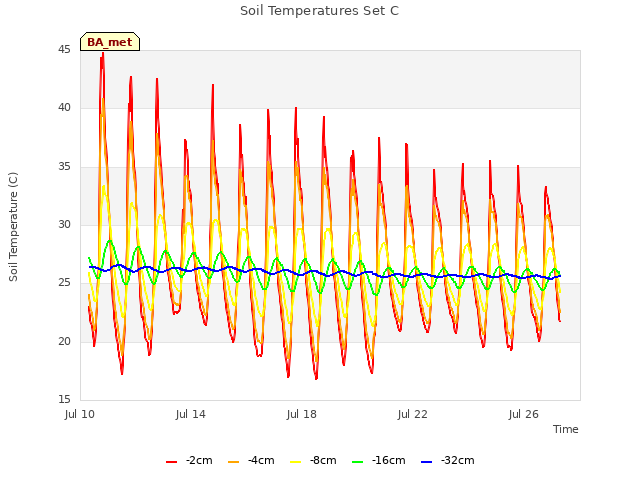Screen dimensions: 640x480
Task: Click the green -16cm legend swatch
Action: [x=357, y=462]
